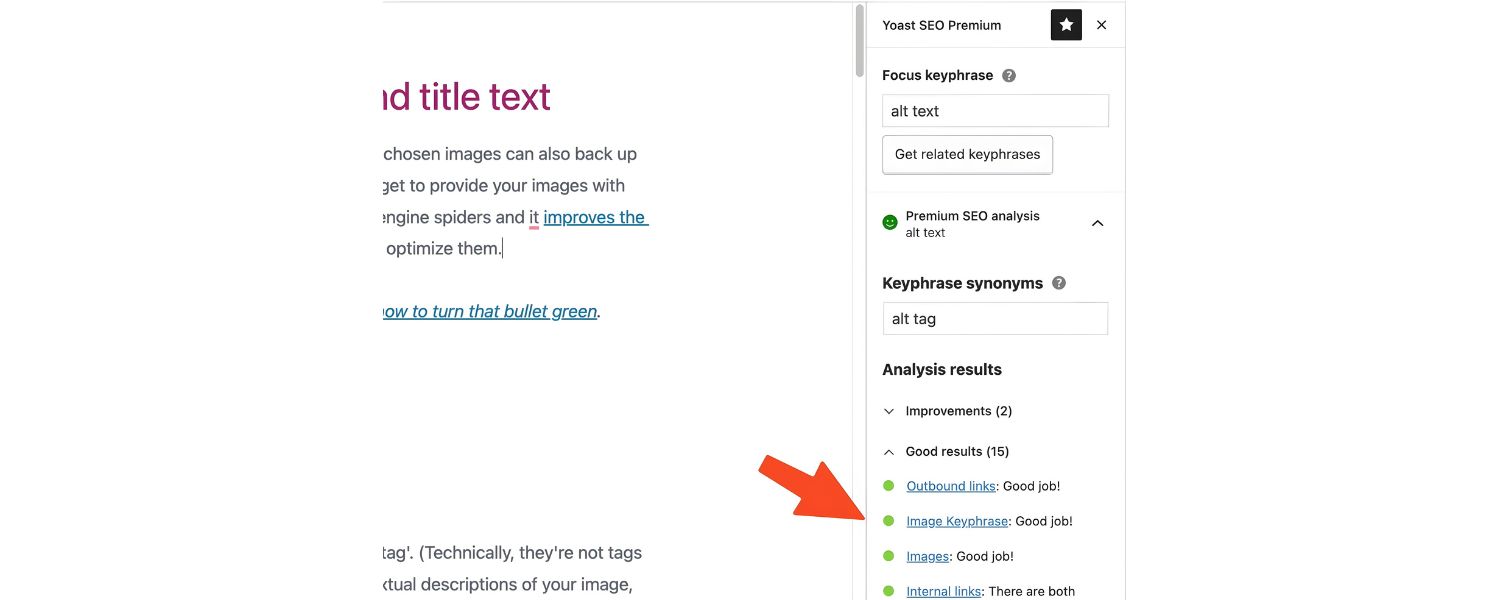Open the Outbound links result link
Image resolution: width=1500 pixels, height=600 pixels.
tap(950, 485)
